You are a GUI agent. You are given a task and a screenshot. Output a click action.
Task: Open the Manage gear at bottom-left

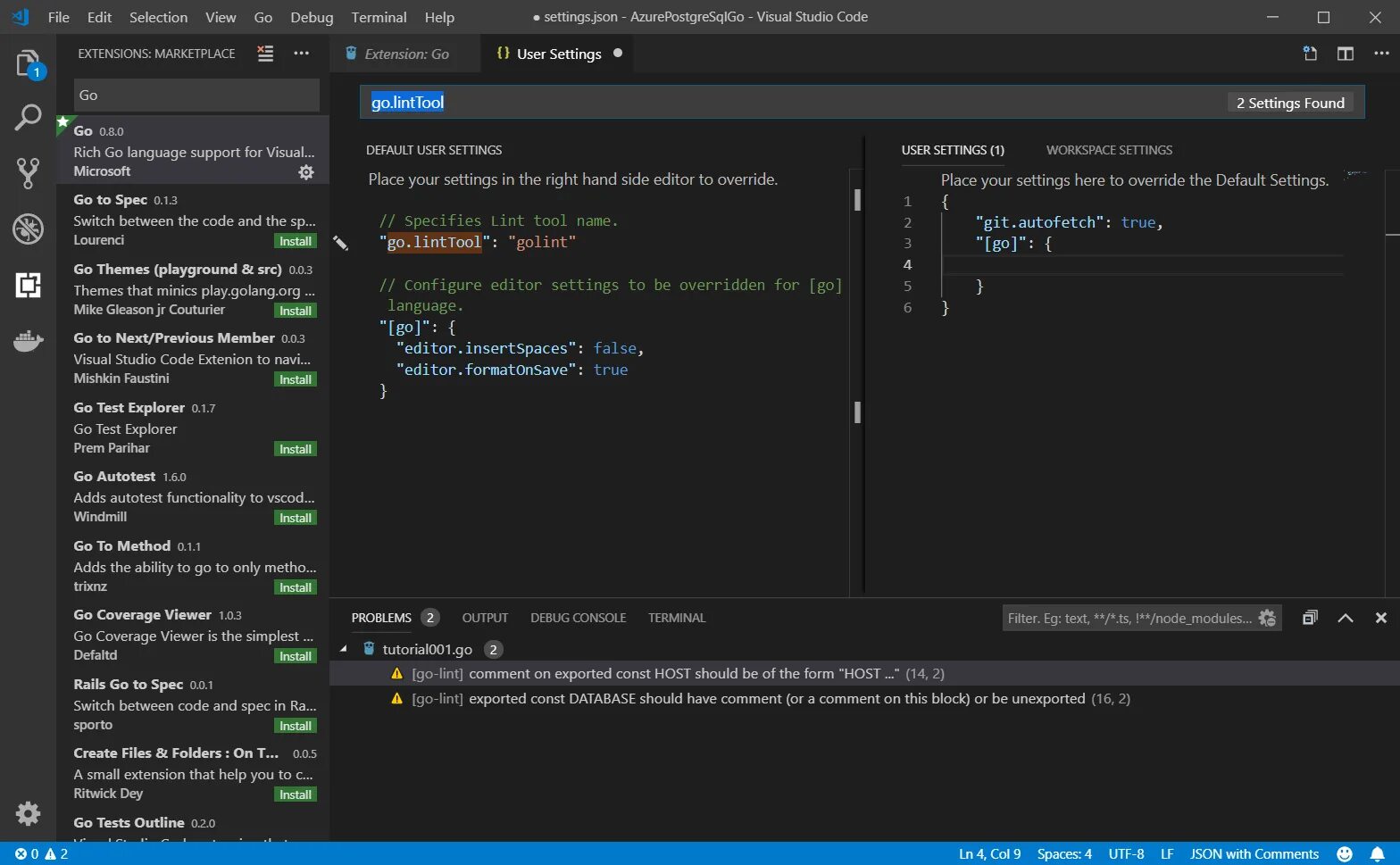point(28,813)
